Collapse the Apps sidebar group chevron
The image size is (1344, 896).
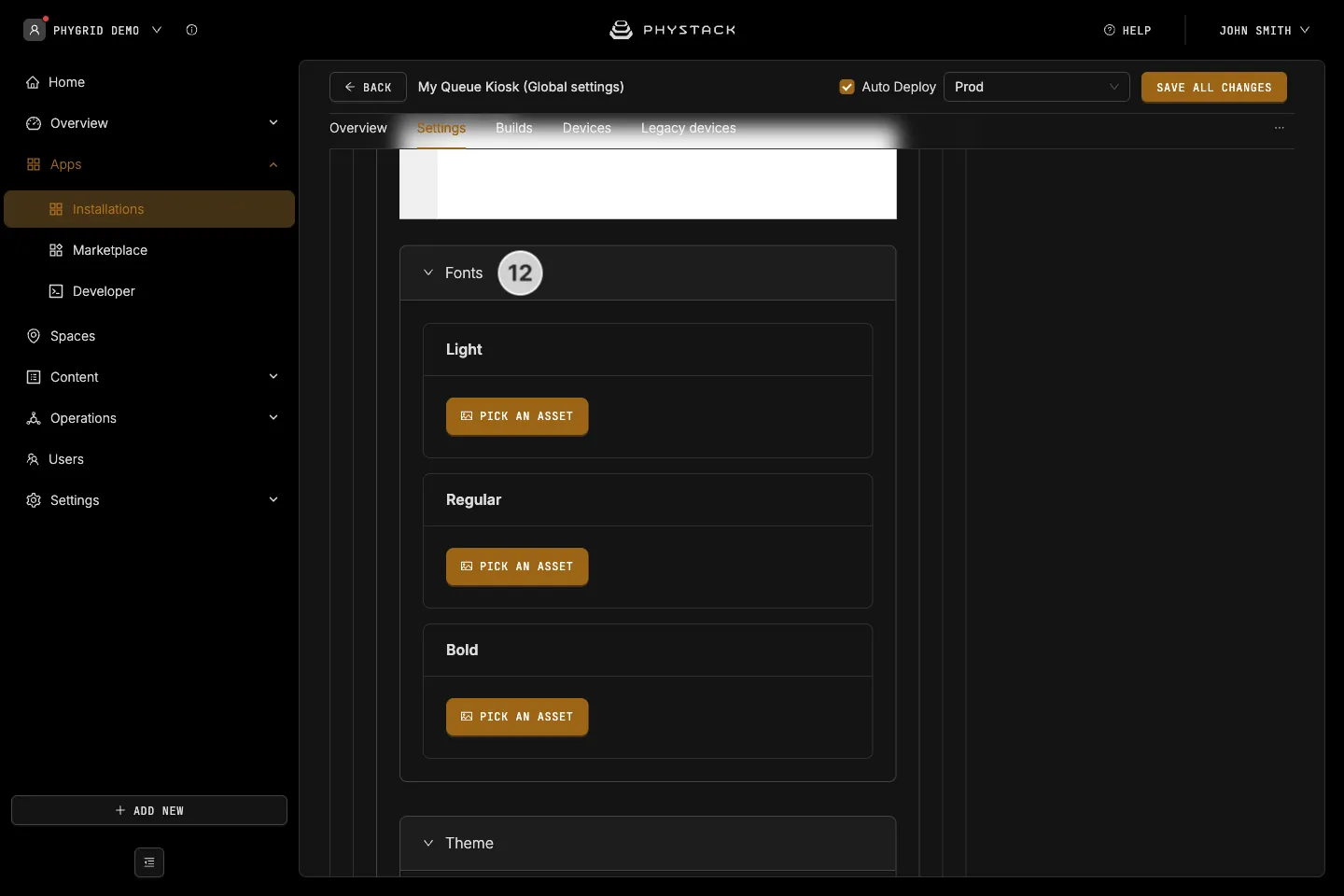pos(273,164)
